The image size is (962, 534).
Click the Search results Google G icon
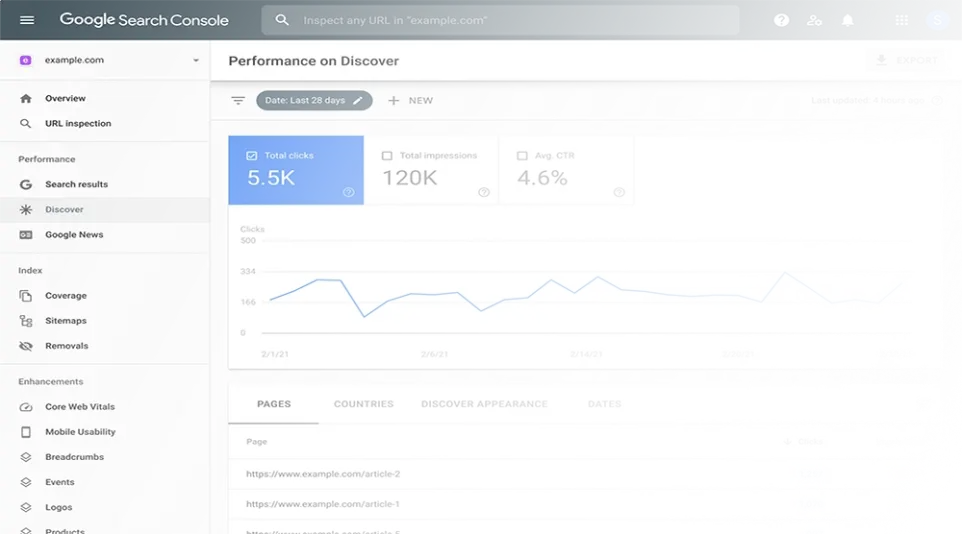pos(26,184)
